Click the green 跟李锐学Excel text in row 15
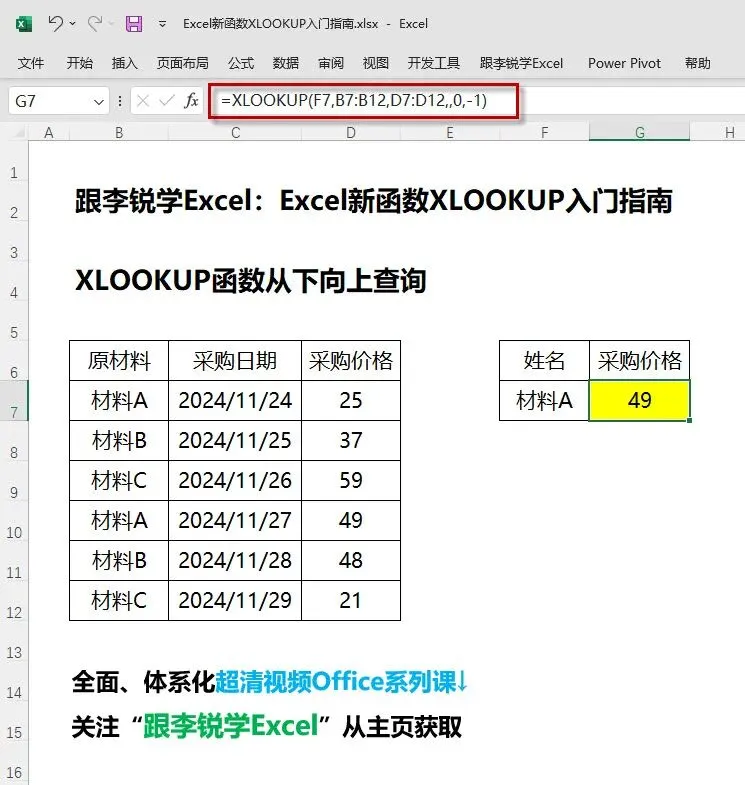Screen dimensions: 745x785 (231, 726)
